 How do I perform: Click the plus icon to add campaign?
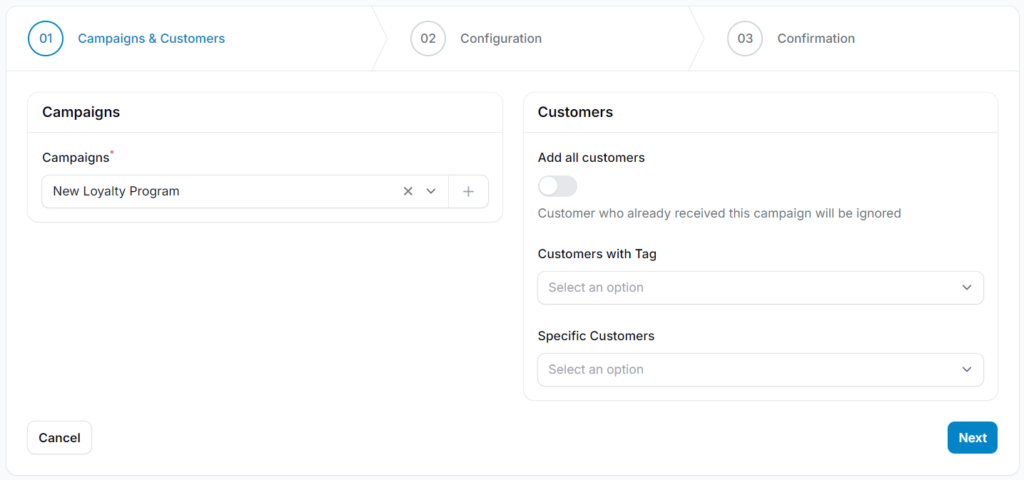[468, 191]
